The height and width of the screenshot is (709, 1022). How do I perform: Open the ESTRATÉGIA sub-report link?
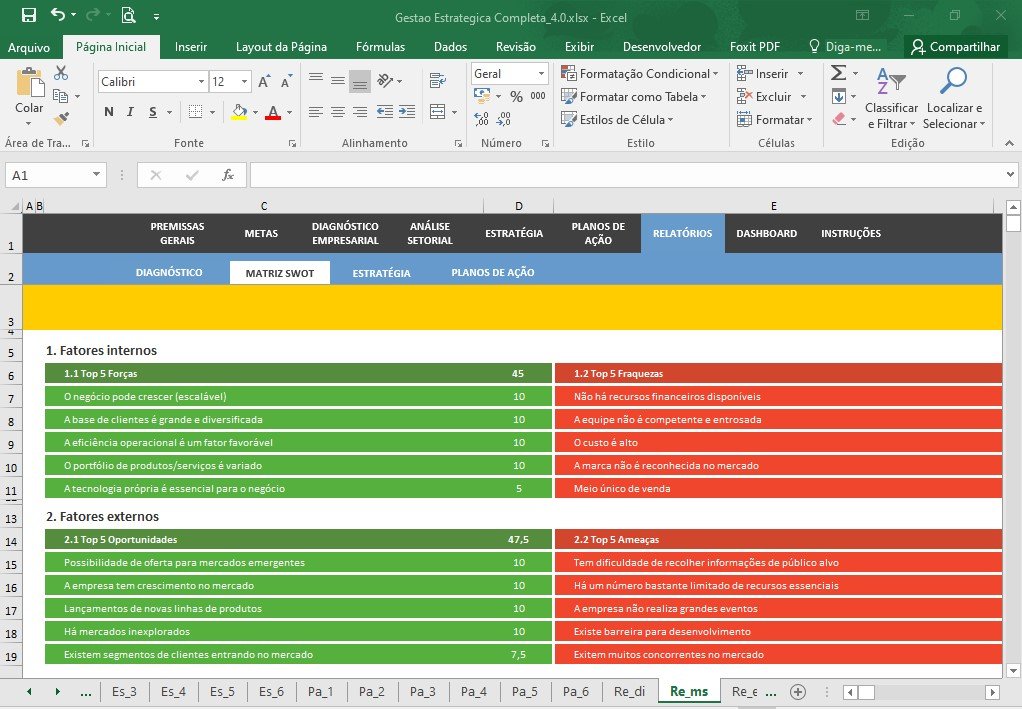pyautogui.click(x=381, y=273)
